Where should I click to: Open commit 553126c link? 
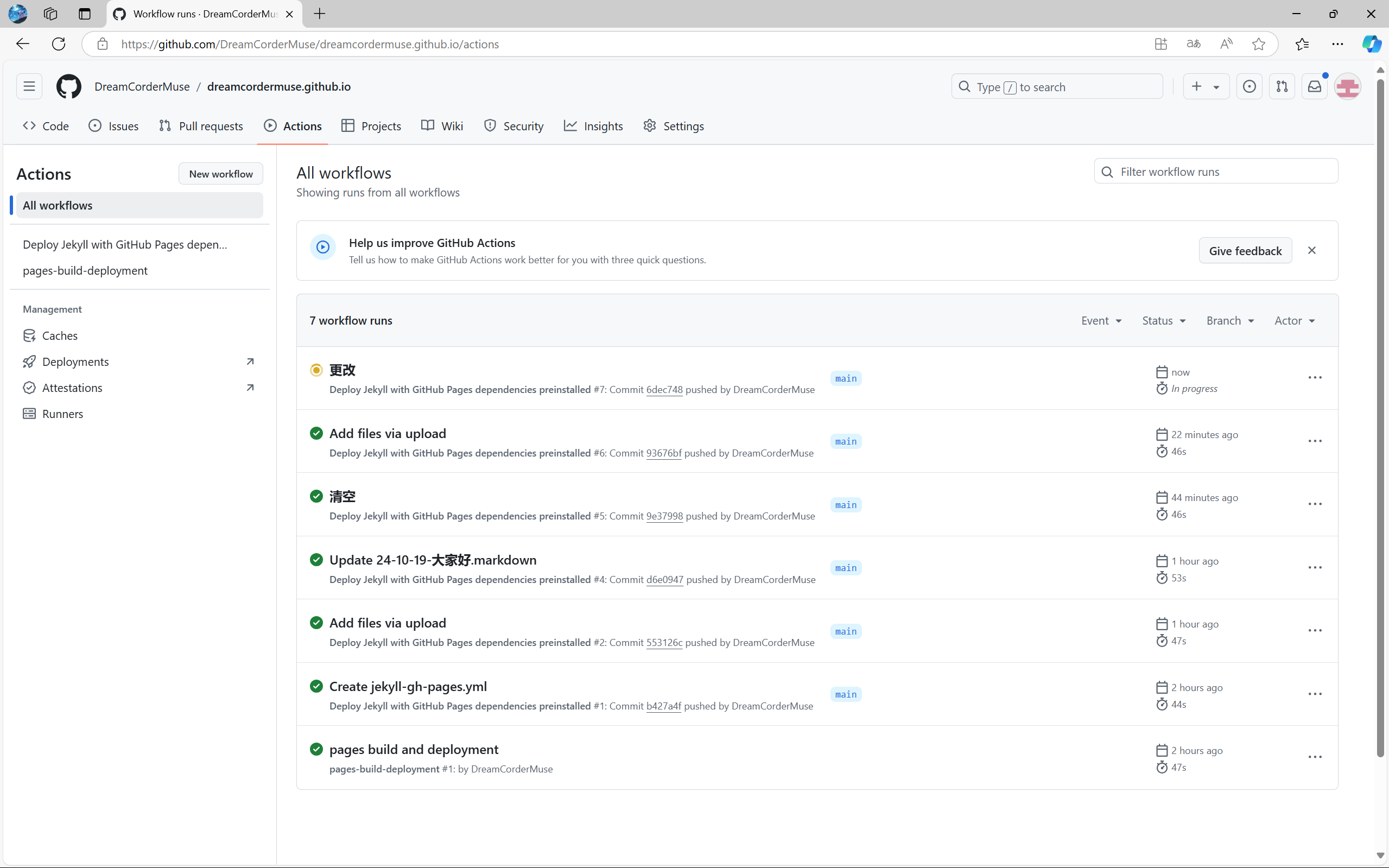[664, 642]
